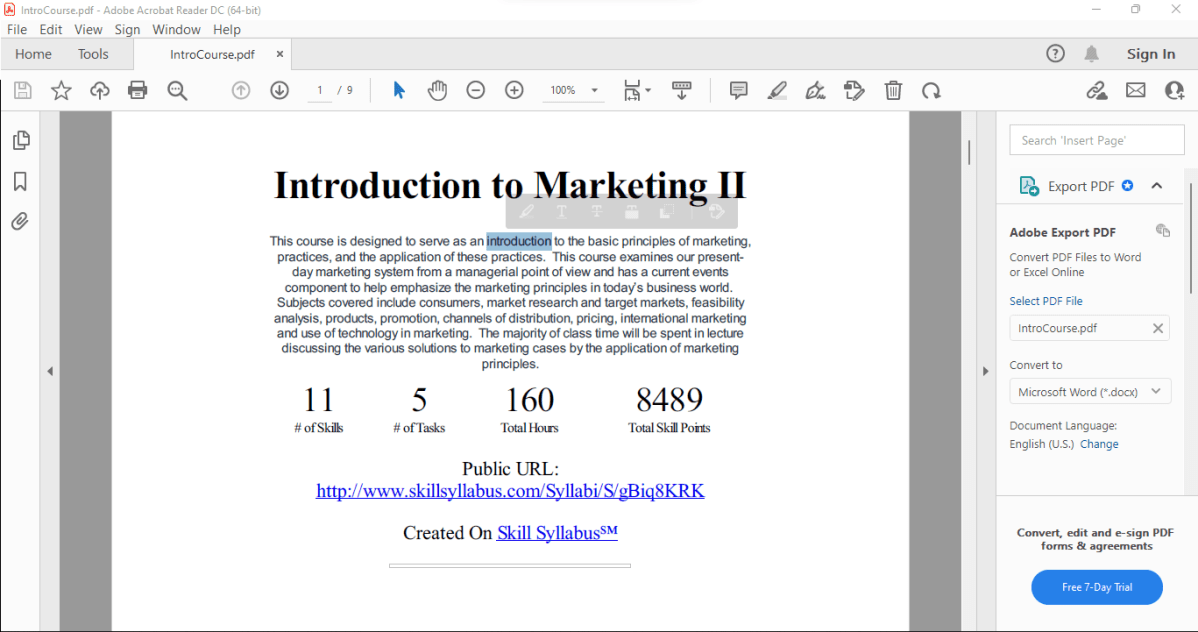Open the View menu
This screenshot has height=632, width=1198.
point(88,29)
